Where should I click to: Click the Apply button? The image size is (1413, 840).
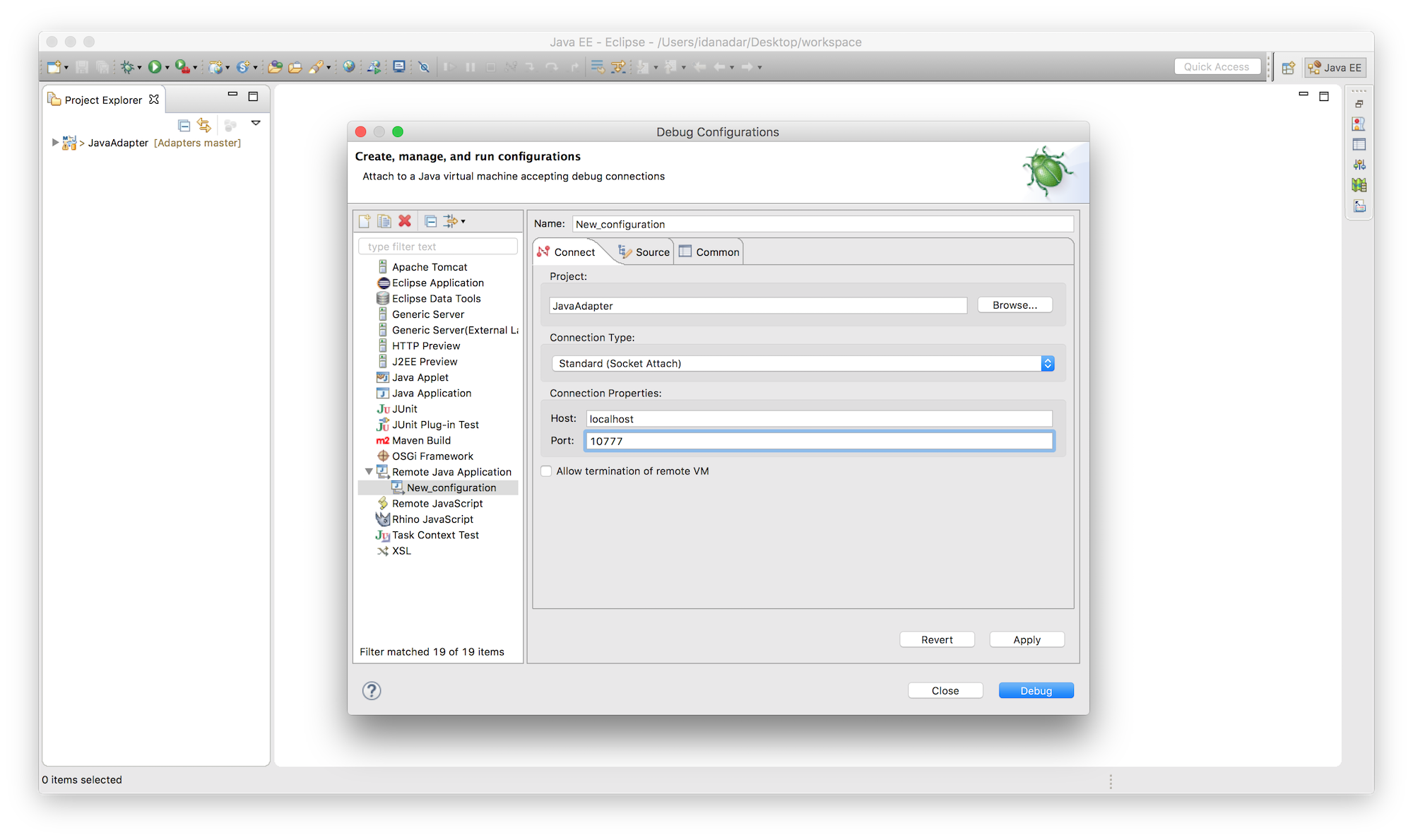tap(1027, 639)
